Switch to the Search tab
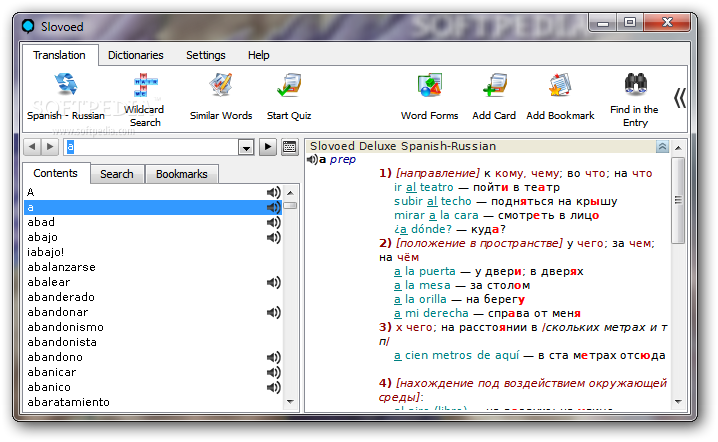Image resolution: width=718 pixels, height=442 pixels. coord(117,174)
